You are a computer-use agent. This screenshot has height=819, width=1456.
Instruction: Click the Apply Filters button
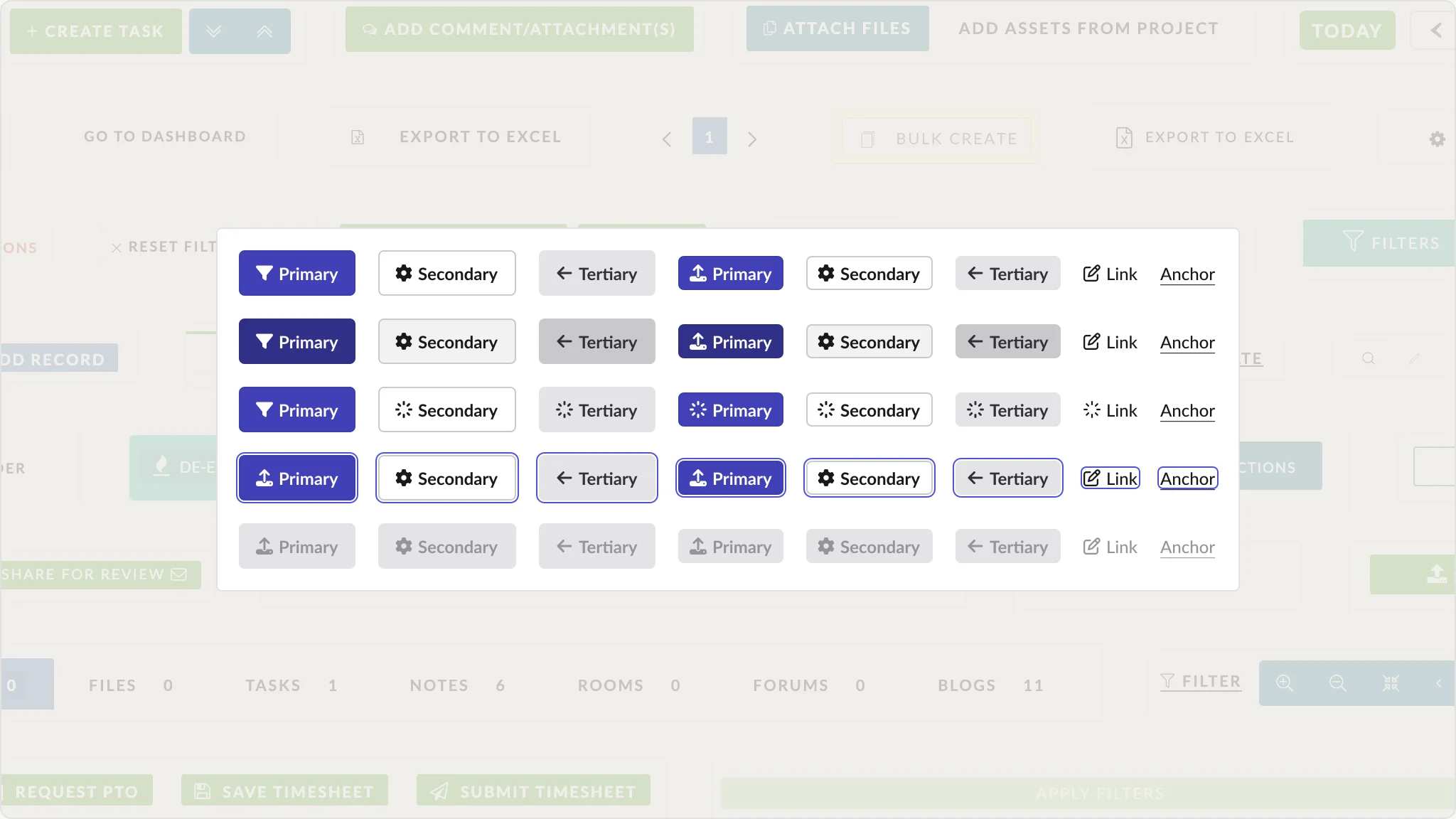[1088, 793]
